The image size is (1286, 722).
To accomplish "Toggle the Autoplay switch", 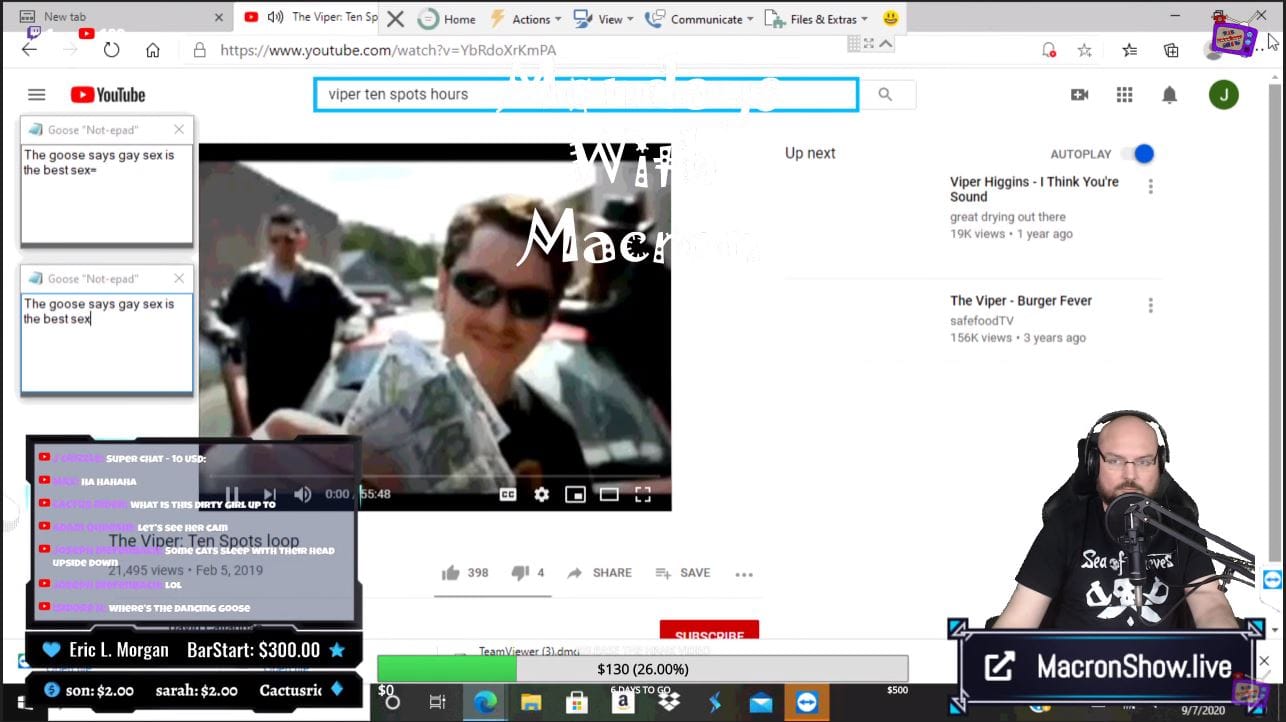I will click(1138, 154).
